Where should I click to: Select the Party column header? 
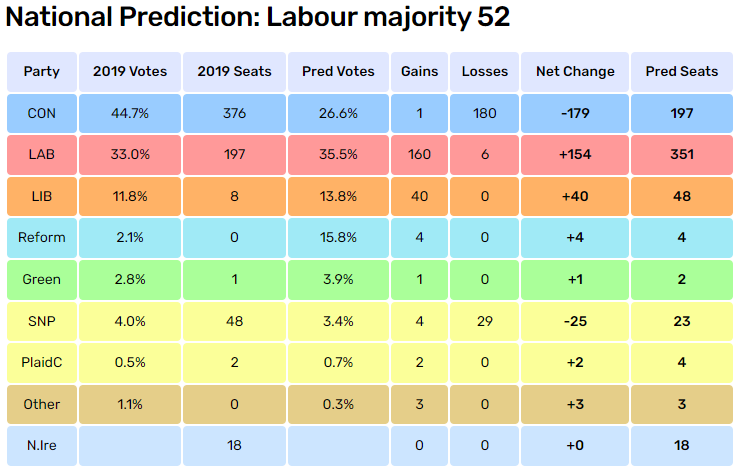point(41,72)
